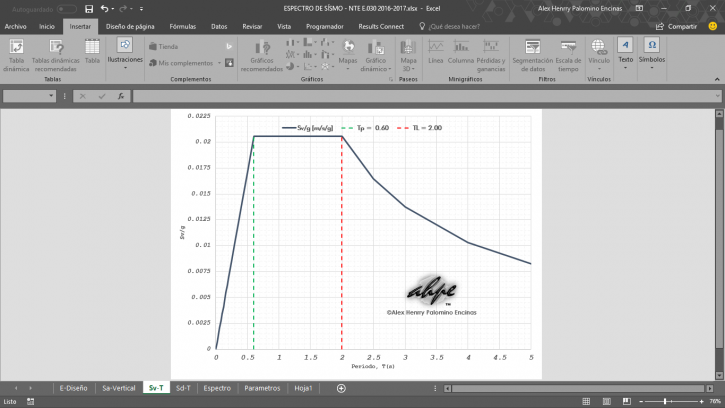
Task: Click the insert function fx icon
Action: [x=120, y=96]
